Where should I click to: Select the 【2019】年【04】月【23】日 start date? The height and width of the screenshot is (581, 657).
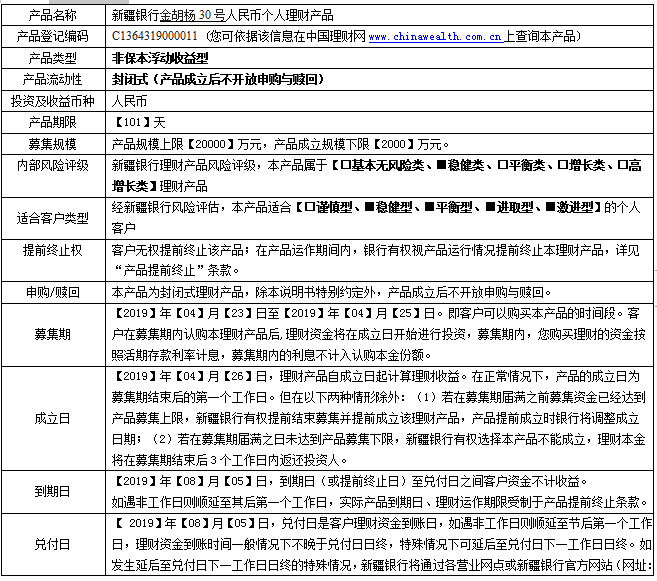[x=191, y=313]
